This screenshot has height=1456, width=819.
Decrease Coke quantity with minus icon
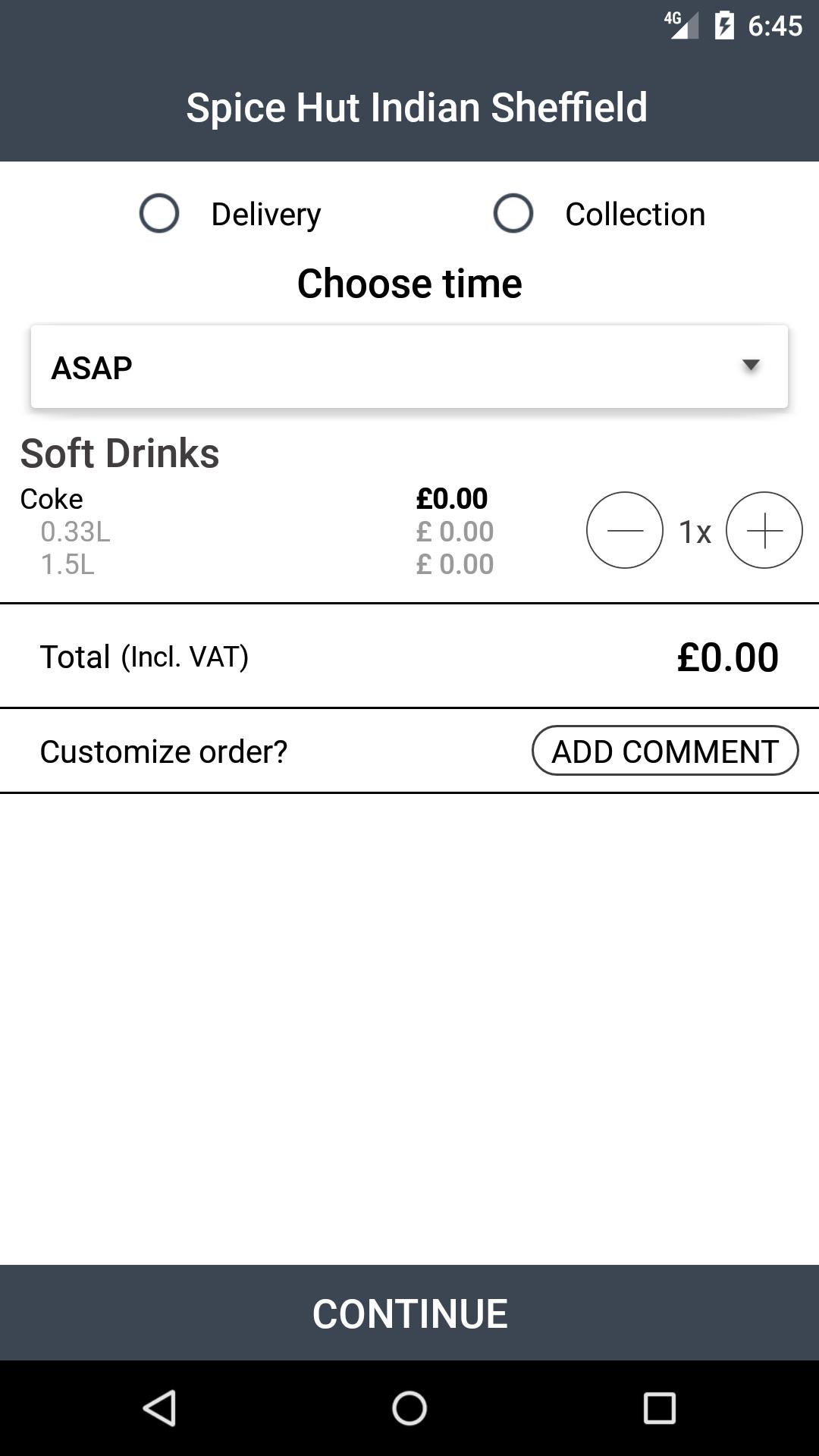tap(625, 530)
